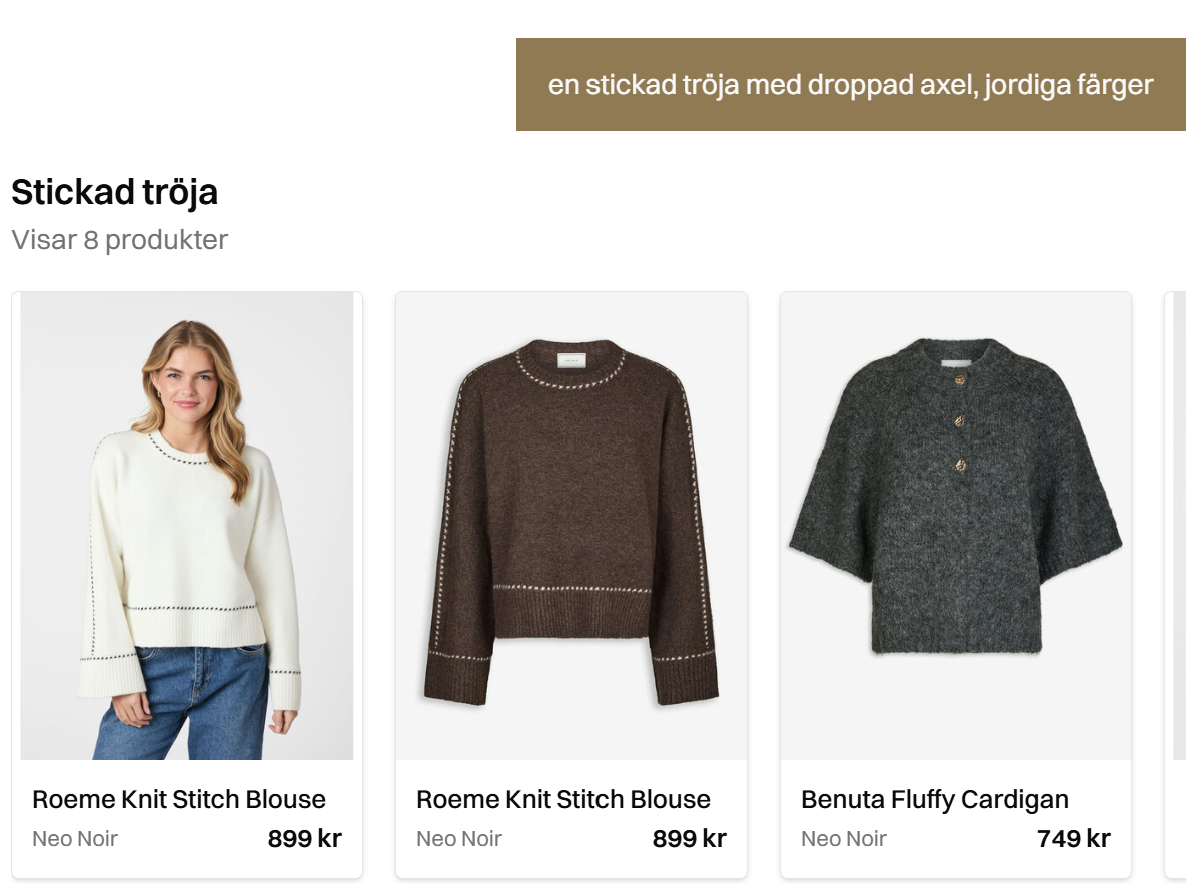Click the second Roeme Knit Stitch Blouse title

(x=563, y=800)
